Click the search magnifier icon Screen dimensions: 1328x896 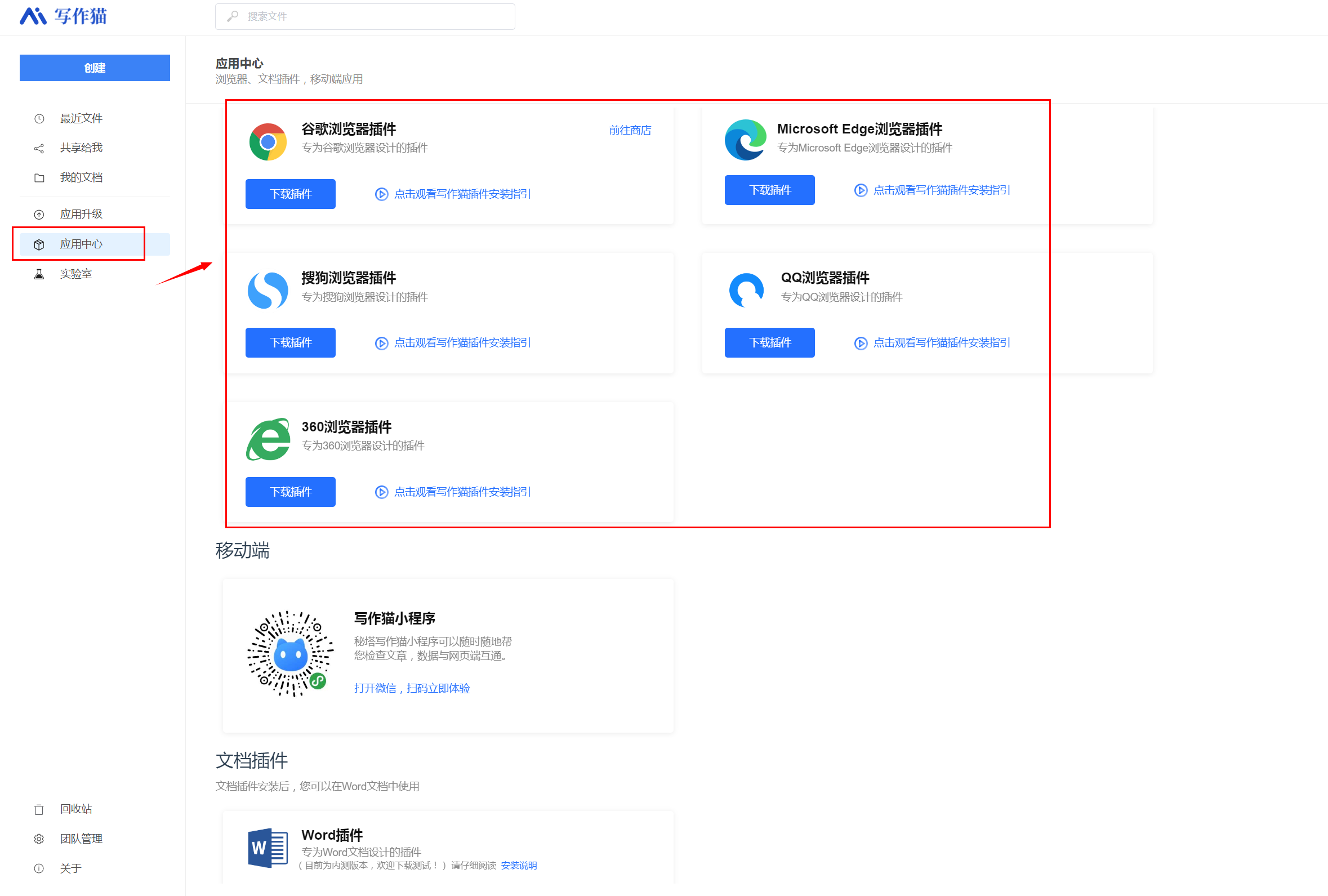tap(233, 16)
